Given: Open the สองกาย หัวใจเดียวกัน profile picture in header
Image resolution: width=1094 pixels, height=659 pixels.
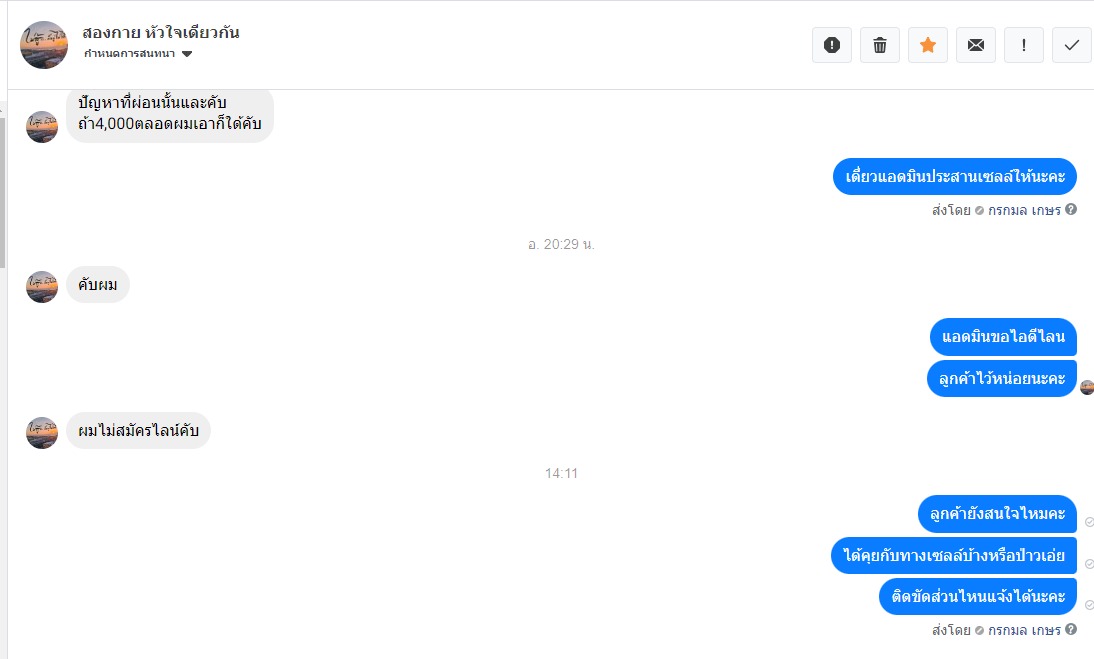Looking at the screenshot, I should pos(44,45).
